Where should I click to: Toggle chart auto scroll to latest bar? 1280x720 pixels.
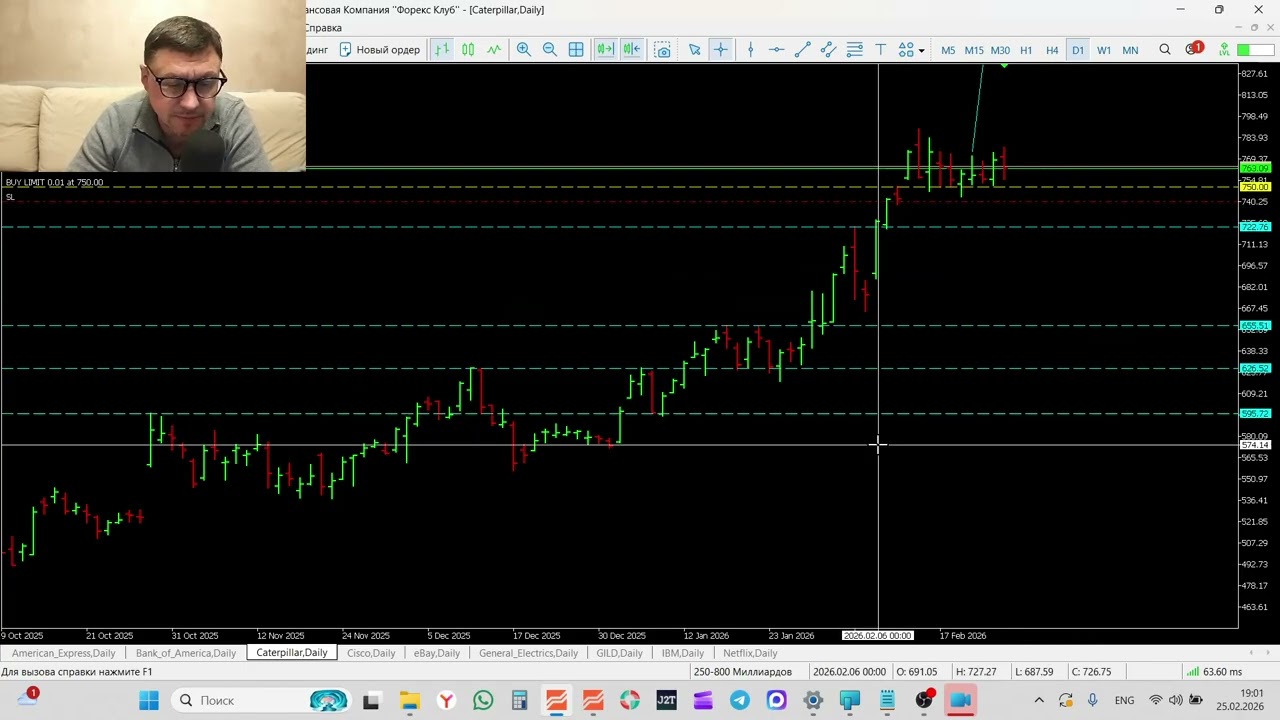(605, 50)
